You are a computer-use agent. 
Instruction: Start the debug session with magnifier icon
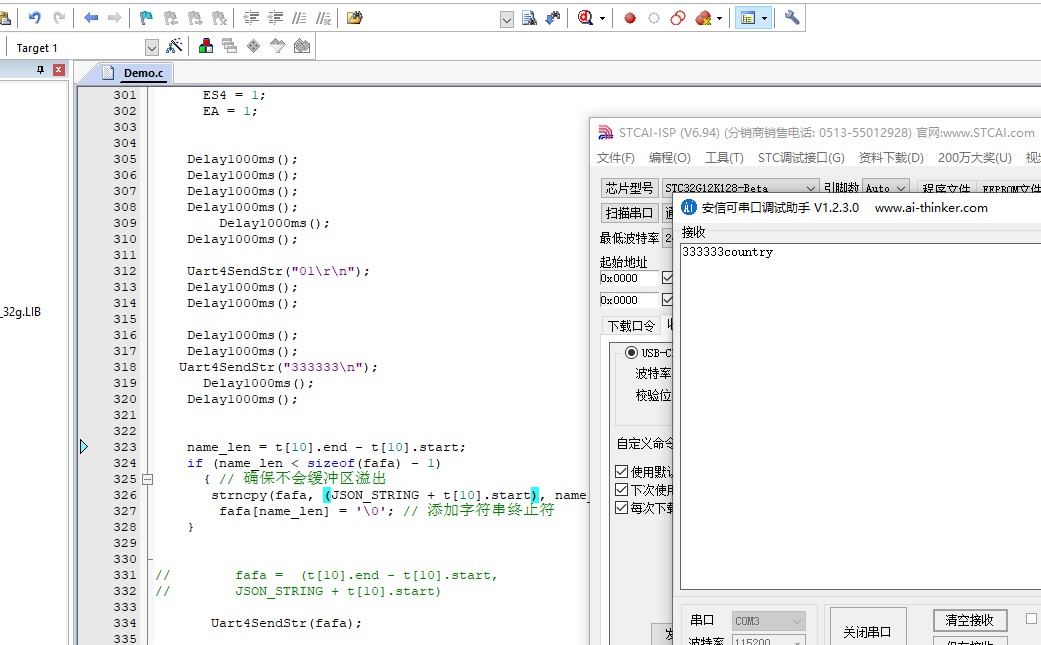tap(585, 18)
